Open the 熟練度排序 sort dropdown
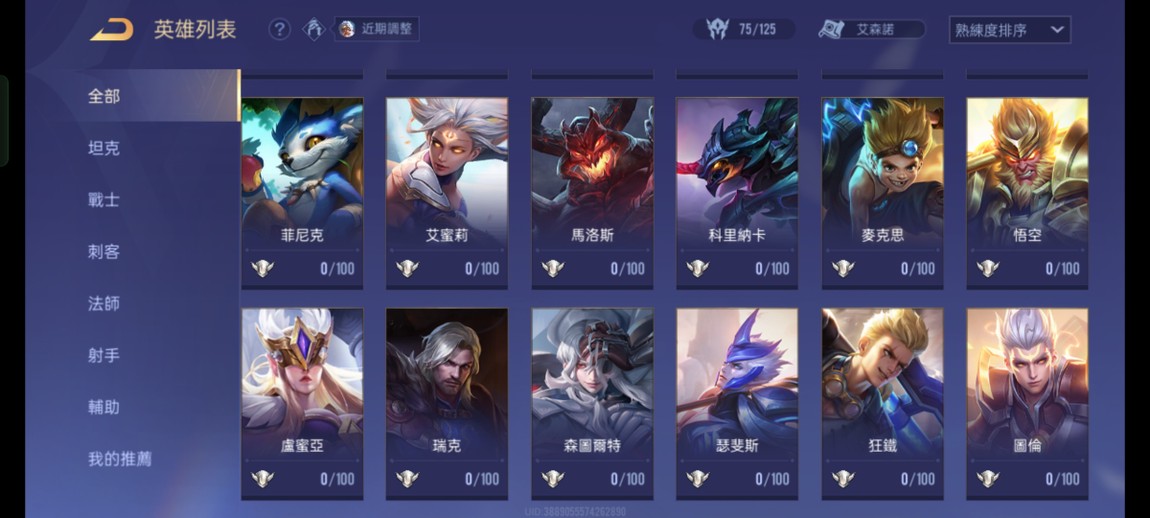1150x518 pixels. 1010,30
